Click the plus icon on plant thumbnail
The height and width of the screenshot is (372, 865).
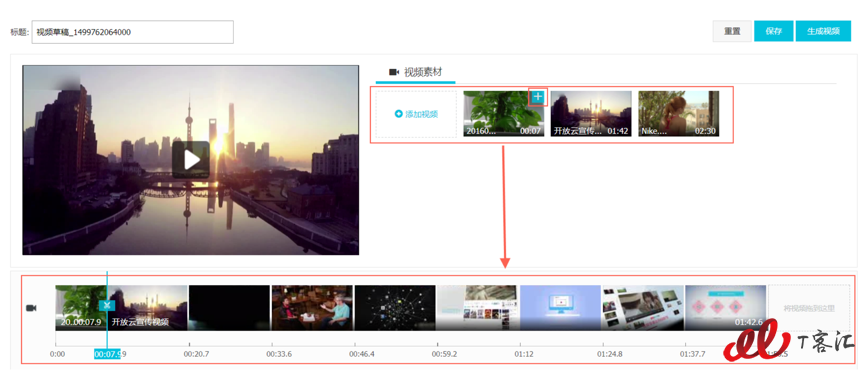(x=538, y=97)
